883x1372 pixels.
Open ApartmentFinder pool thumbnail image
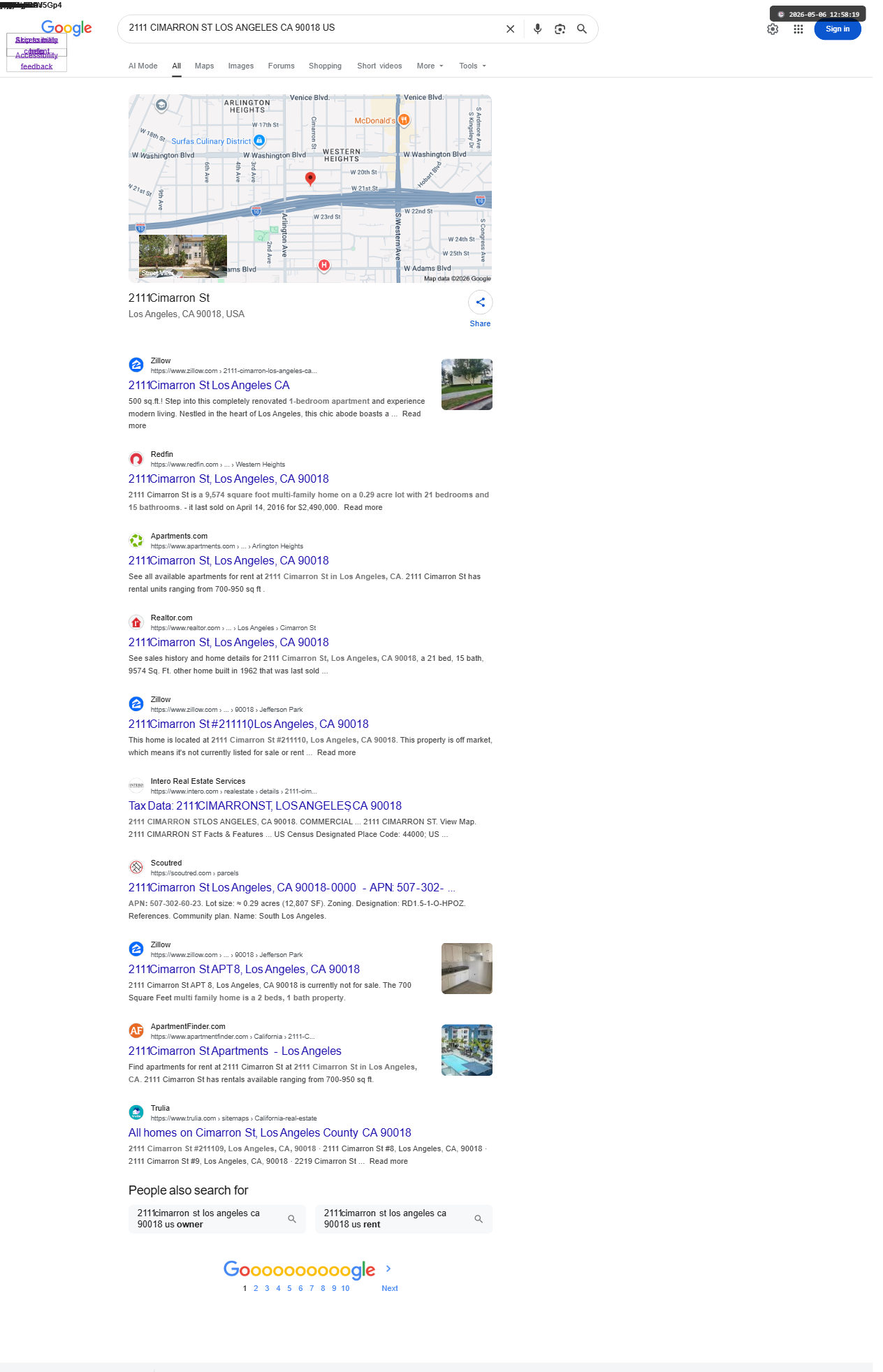pyautogui.click(x=467, y=1050)
